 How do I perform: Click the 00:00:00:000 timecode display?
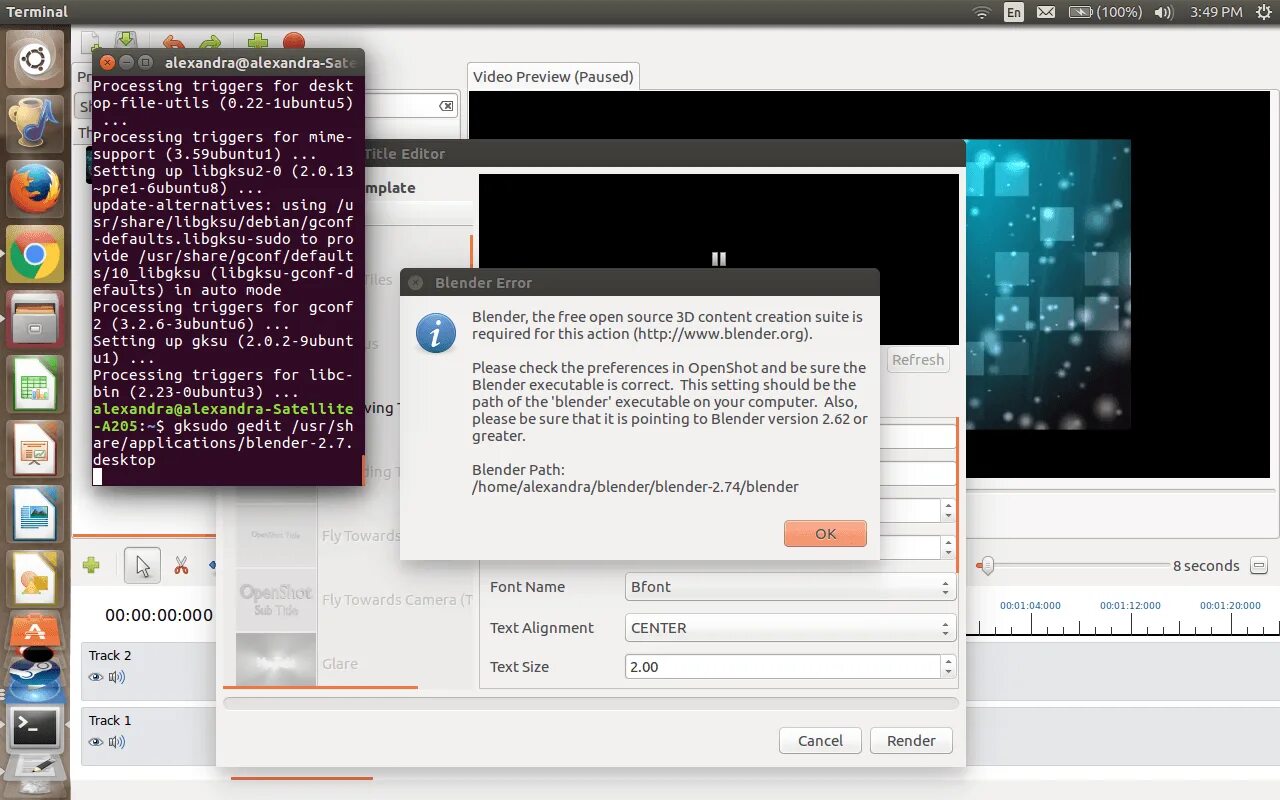(x=159, y=616)
